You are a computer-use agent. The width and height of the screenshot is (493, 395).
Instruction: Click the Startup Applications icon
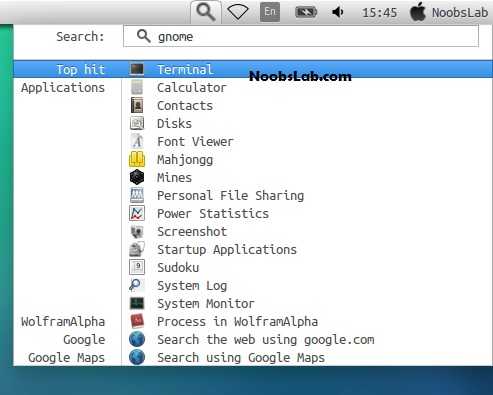(x=137, y=249)
